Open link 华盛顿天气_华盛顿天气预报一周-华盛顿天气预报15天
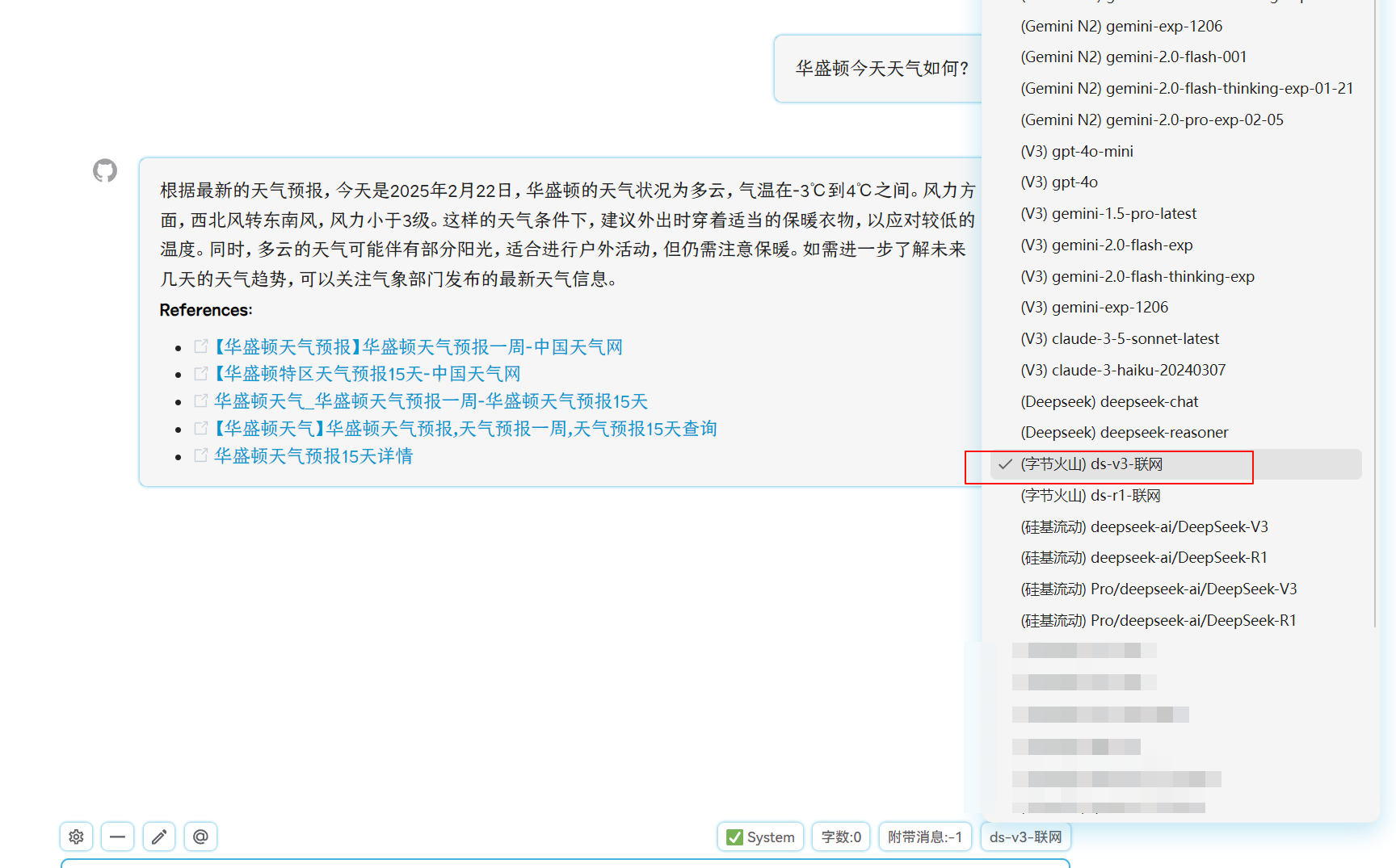 coord(431,401)
